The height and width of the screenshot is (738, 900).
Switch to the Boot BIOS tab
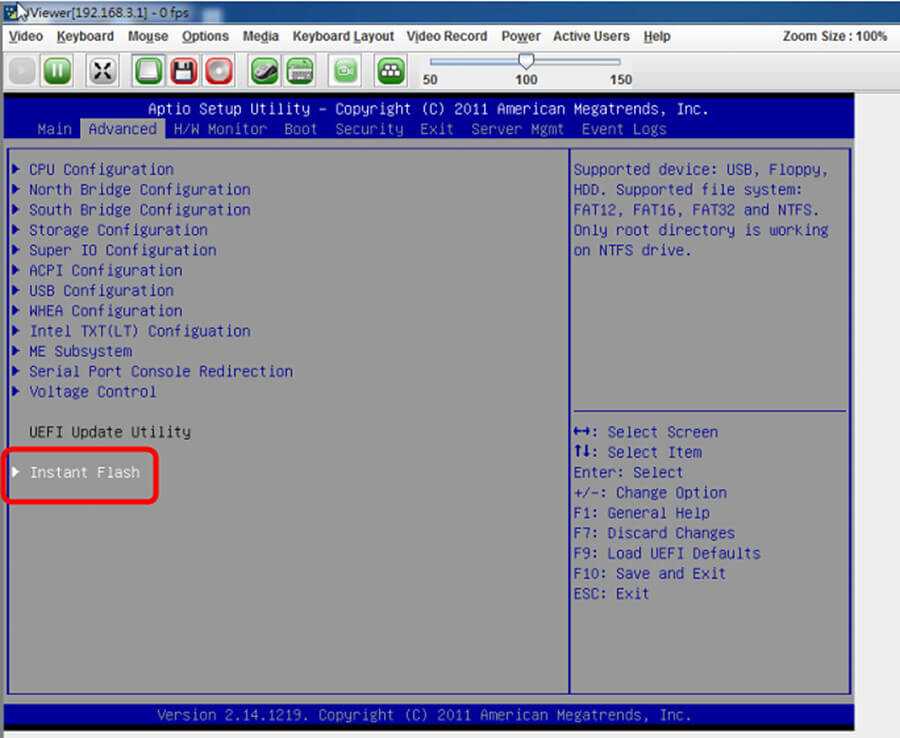(x=300, y=129)
